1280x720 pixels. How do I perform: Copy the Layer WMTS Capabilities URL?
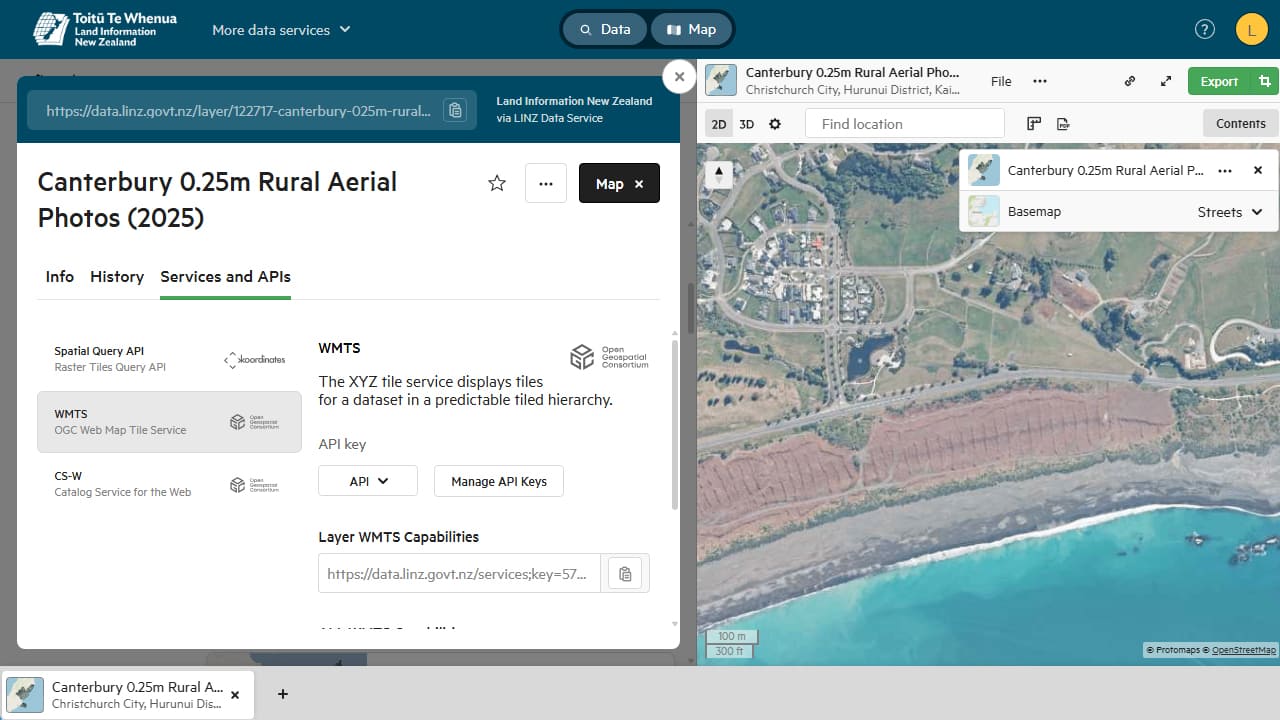point(625,574)
